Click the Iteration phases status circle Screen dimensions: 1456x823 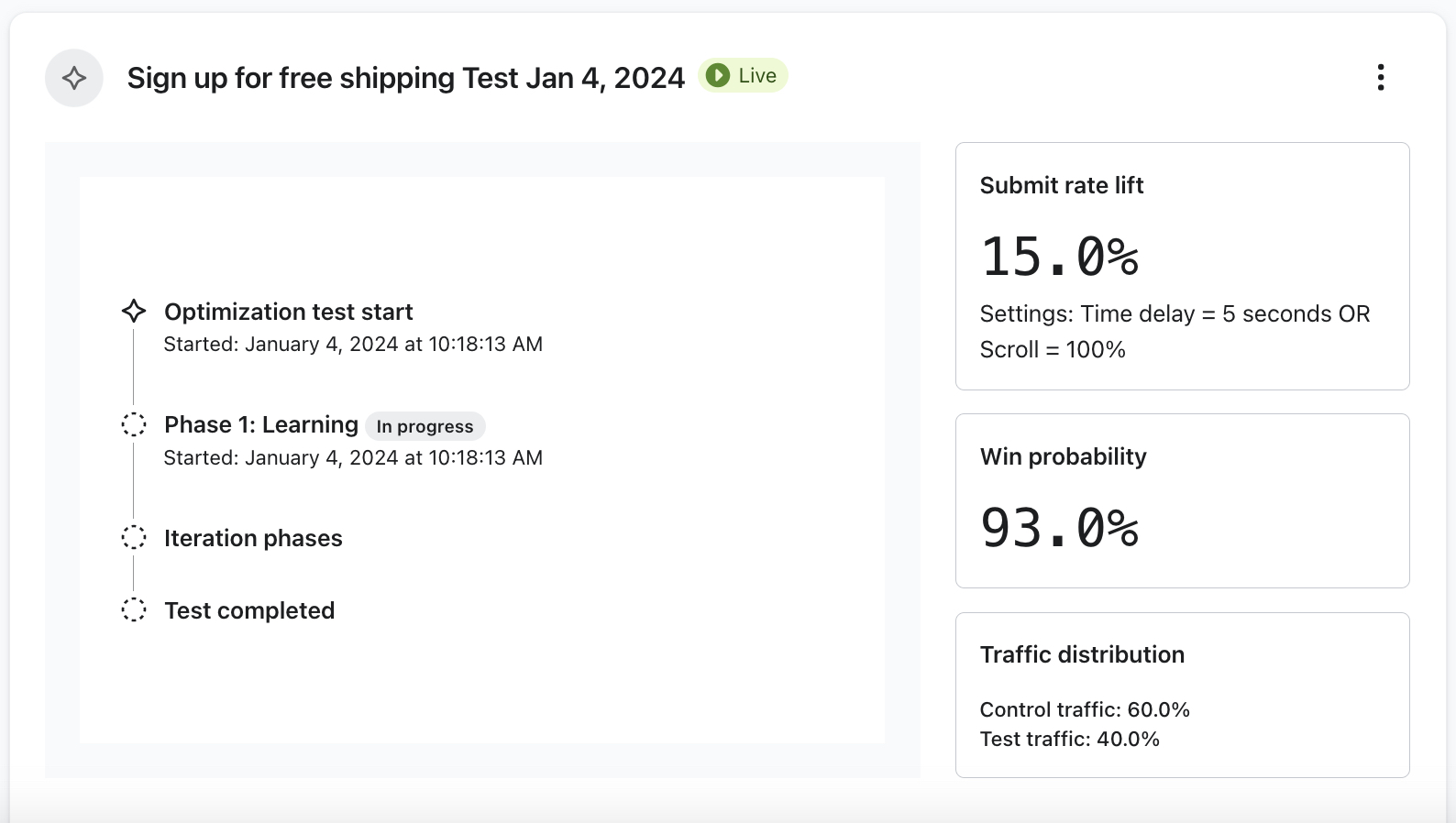[x=134, y=538]
